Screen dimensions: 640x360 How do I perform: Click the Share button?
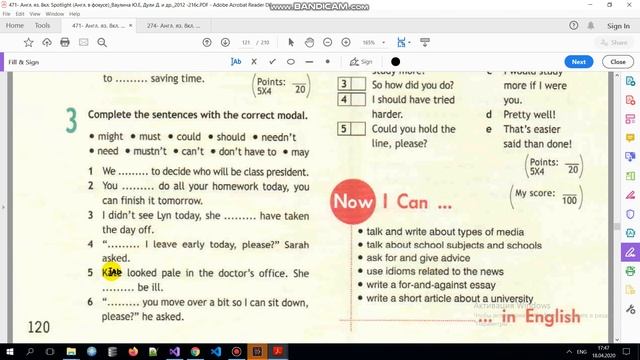(x=613, y=42)
